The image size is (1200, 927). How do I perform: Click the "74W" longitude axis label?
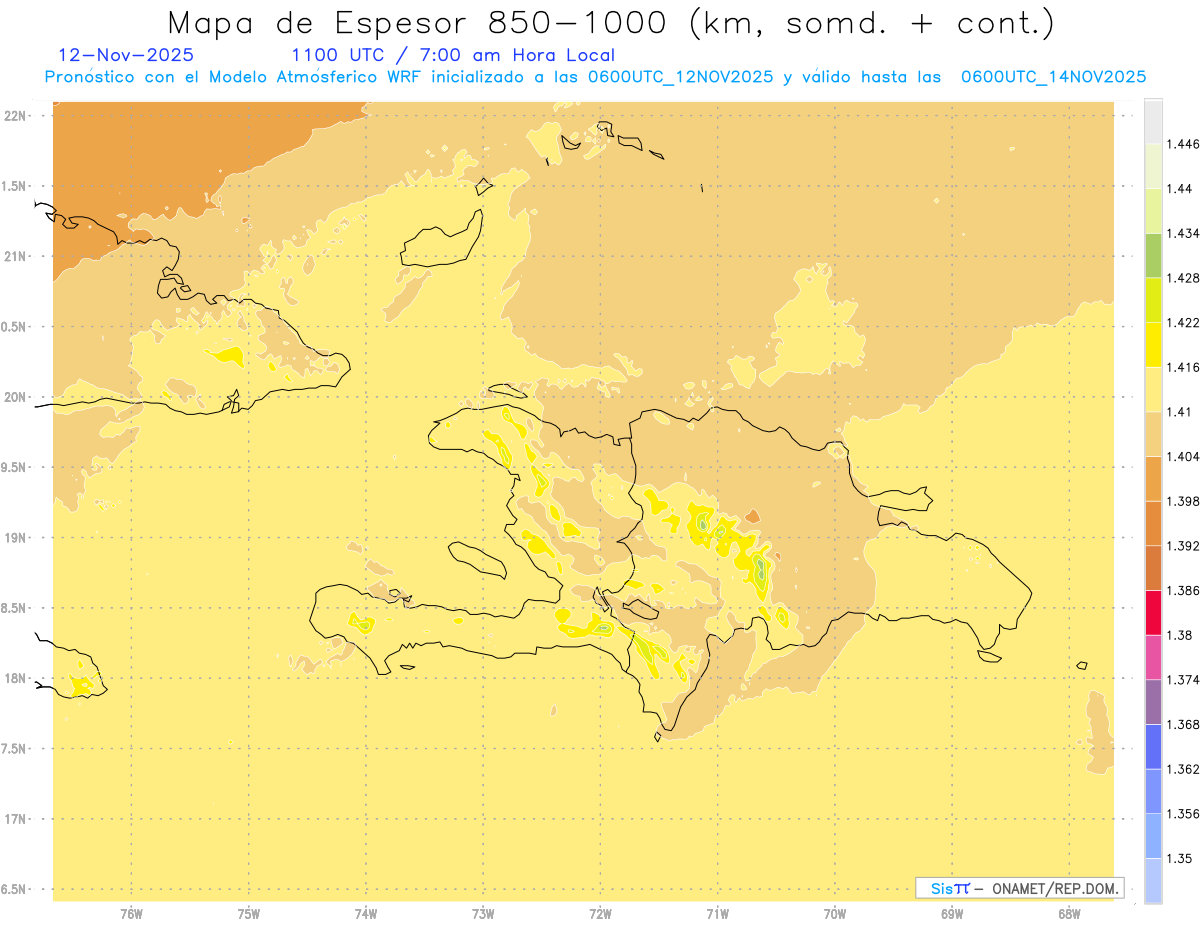pos(366,914)
